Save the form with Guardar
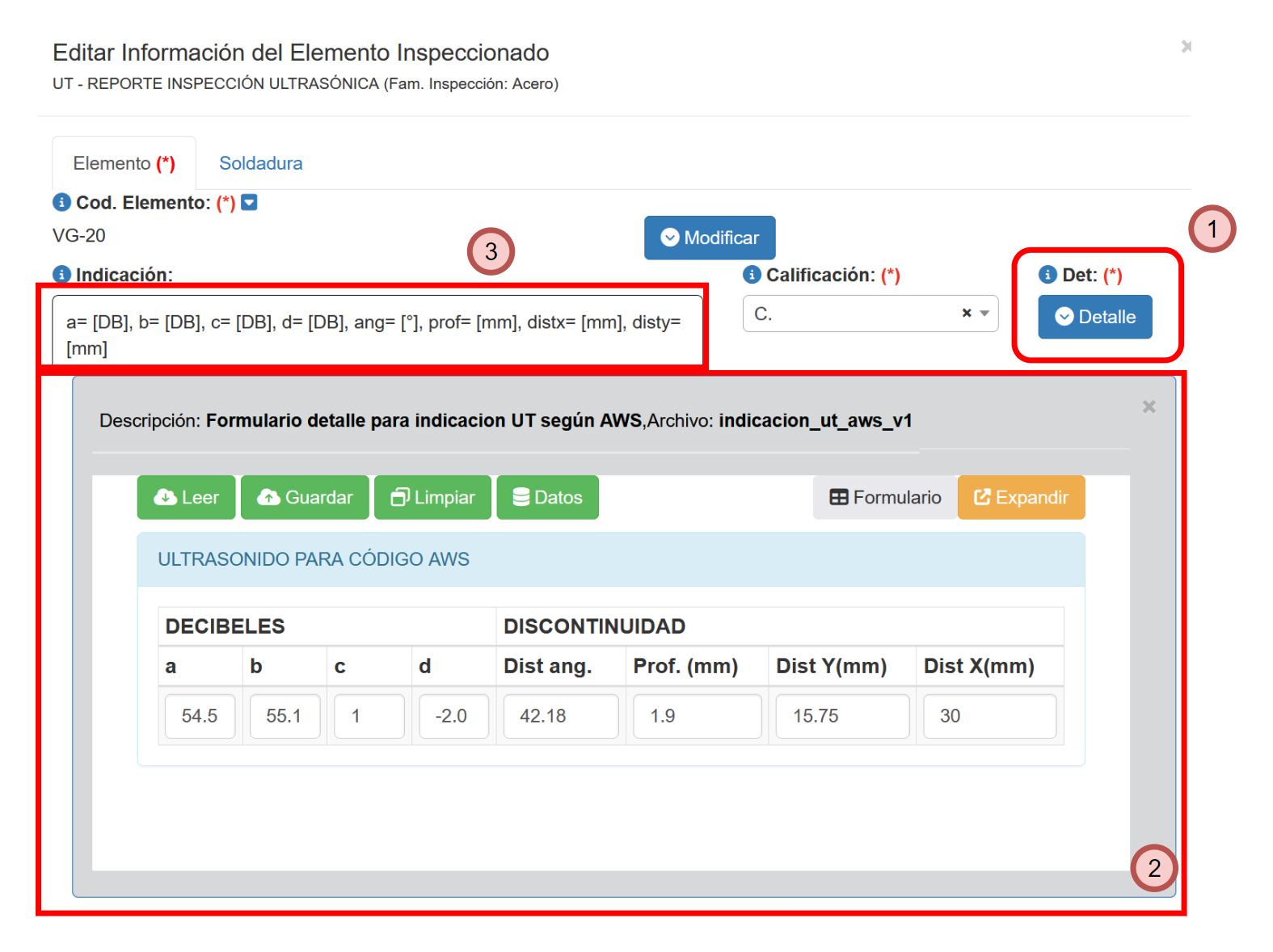 click(305, 498)
